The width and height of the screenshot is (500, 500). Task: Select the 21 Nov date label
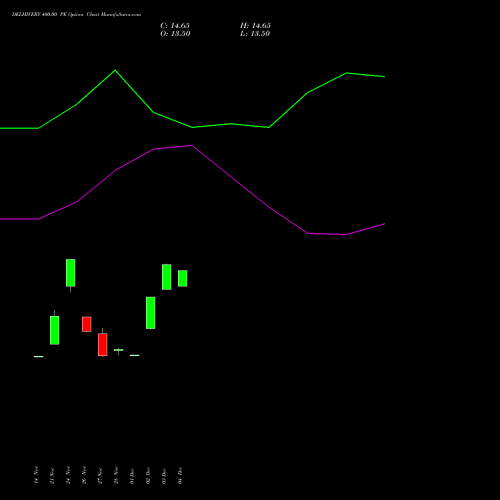tap(52, 475)
